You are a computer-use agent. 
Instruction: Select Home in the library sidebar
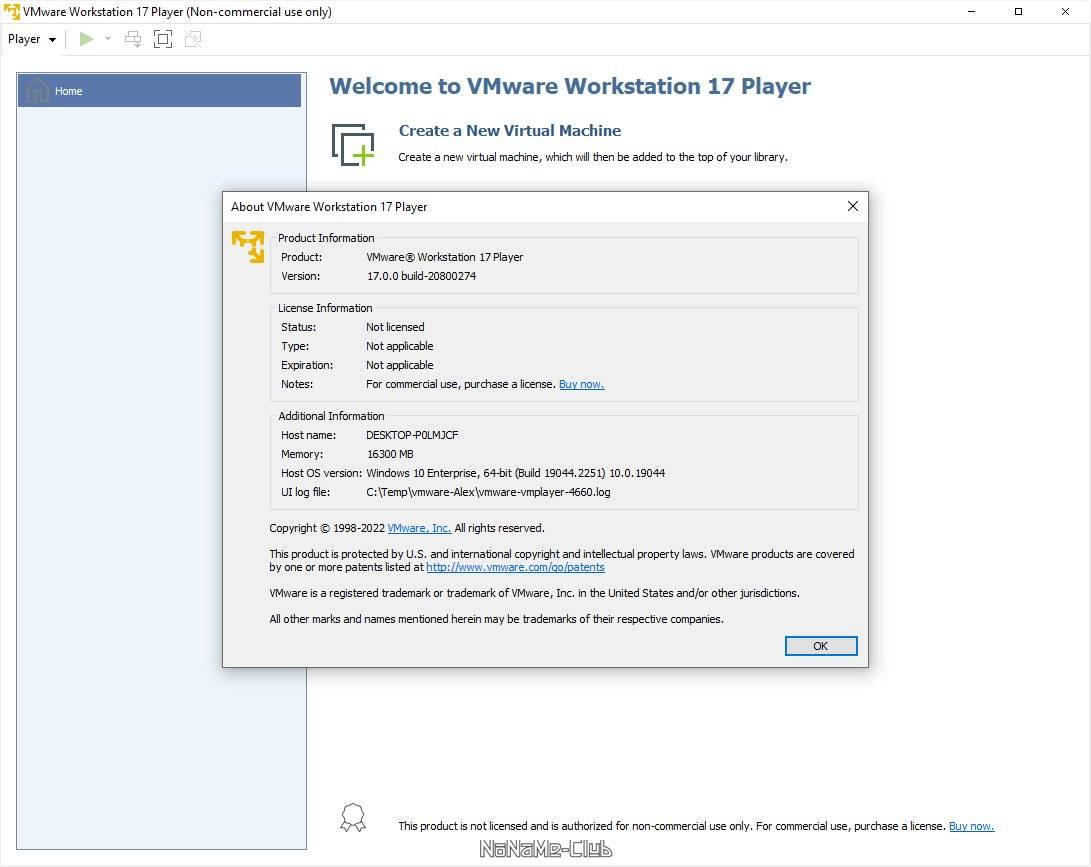tap(159, 90)
